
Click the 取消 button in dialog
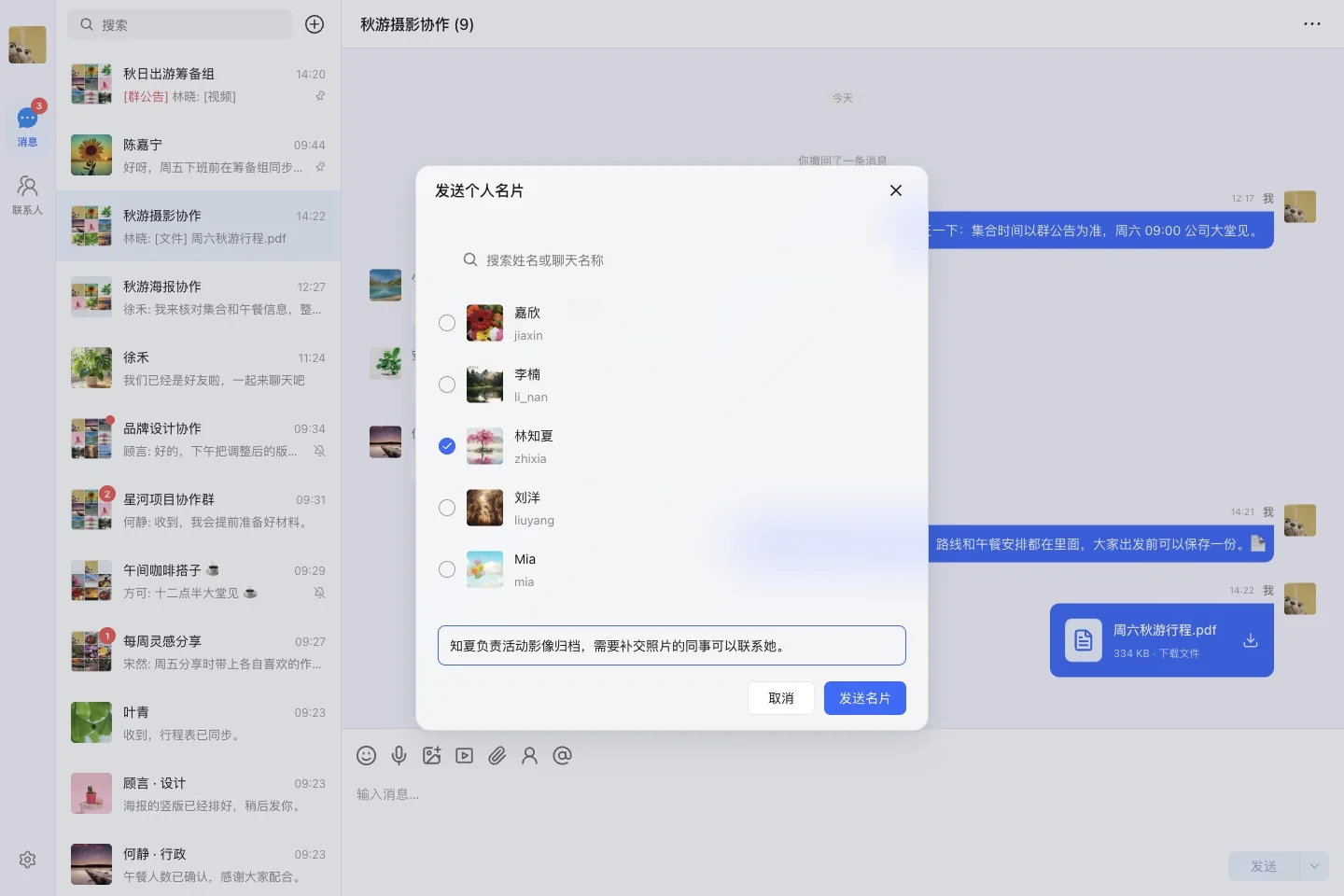tap(781, 698)
